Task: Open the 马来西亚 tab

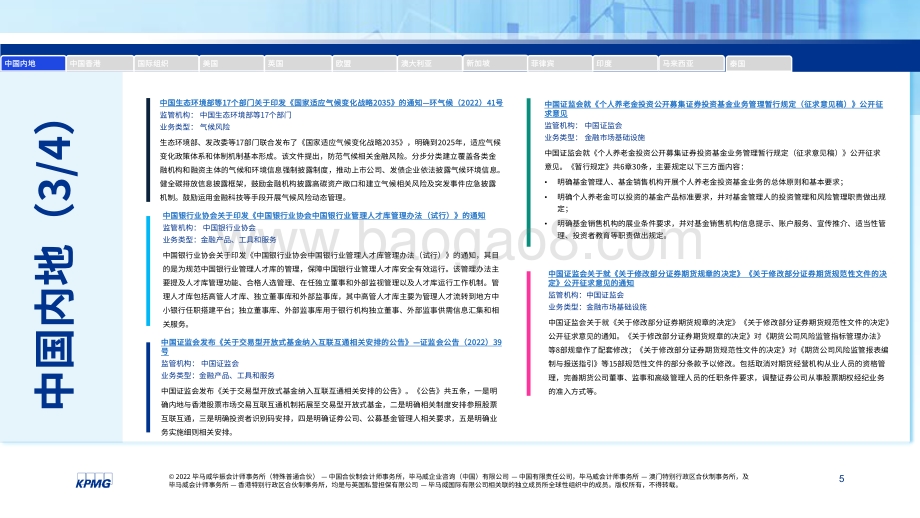Action: pos(692,63)
